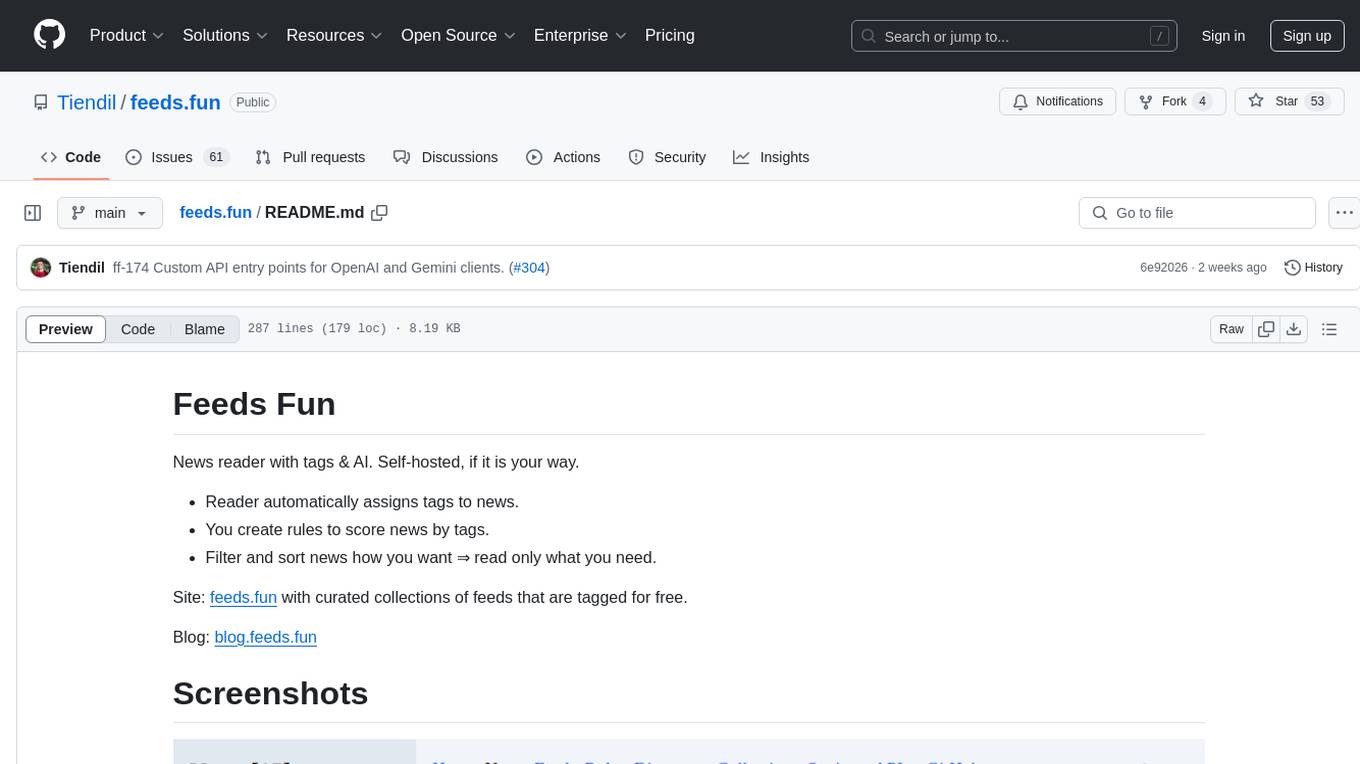The image size is (1360, 764).
Task: Switch to Blame view
Action: click(x=204, y=329)
